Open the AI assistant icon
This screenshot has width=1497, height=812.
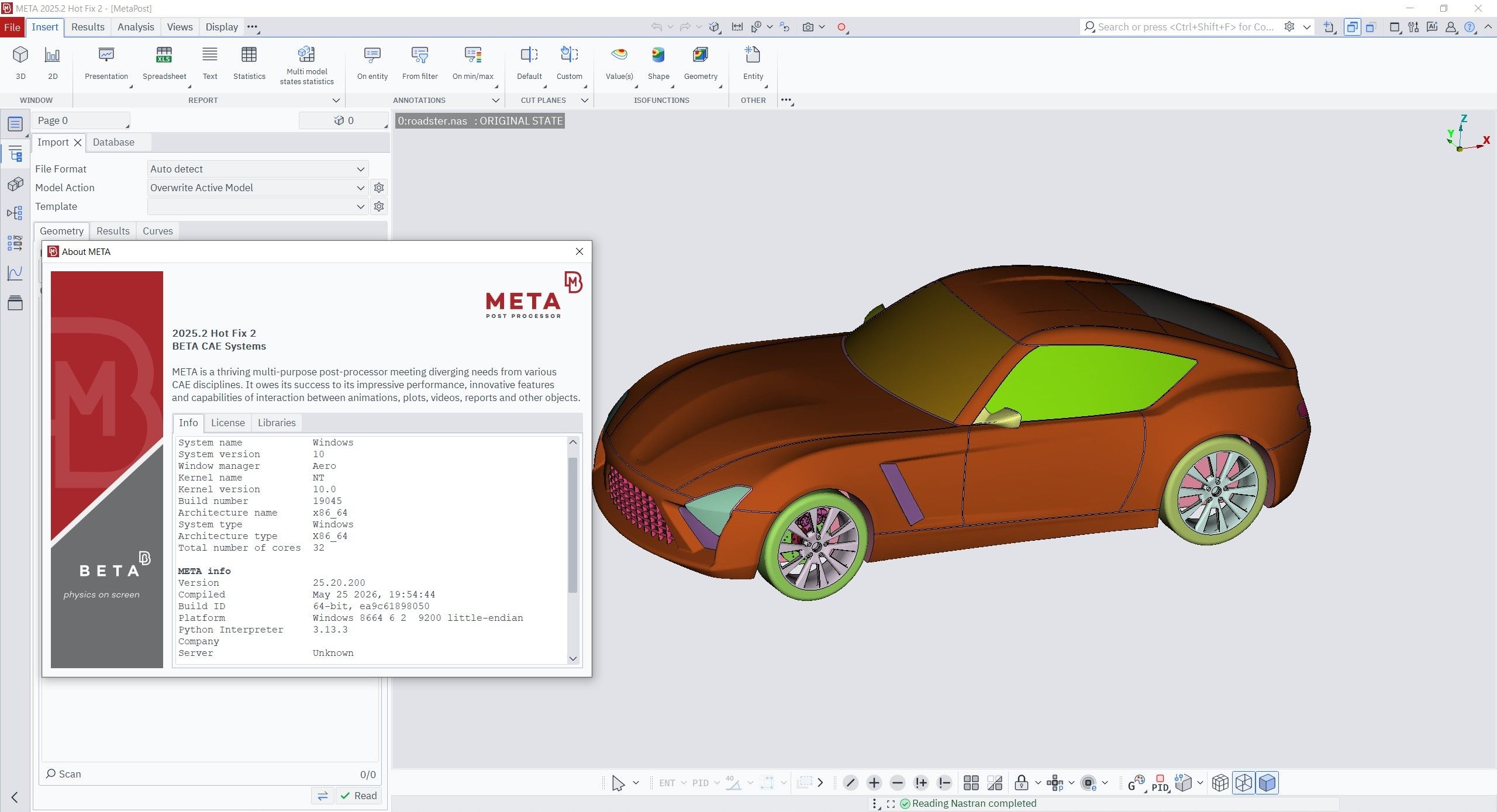(x=1432, y=27)
